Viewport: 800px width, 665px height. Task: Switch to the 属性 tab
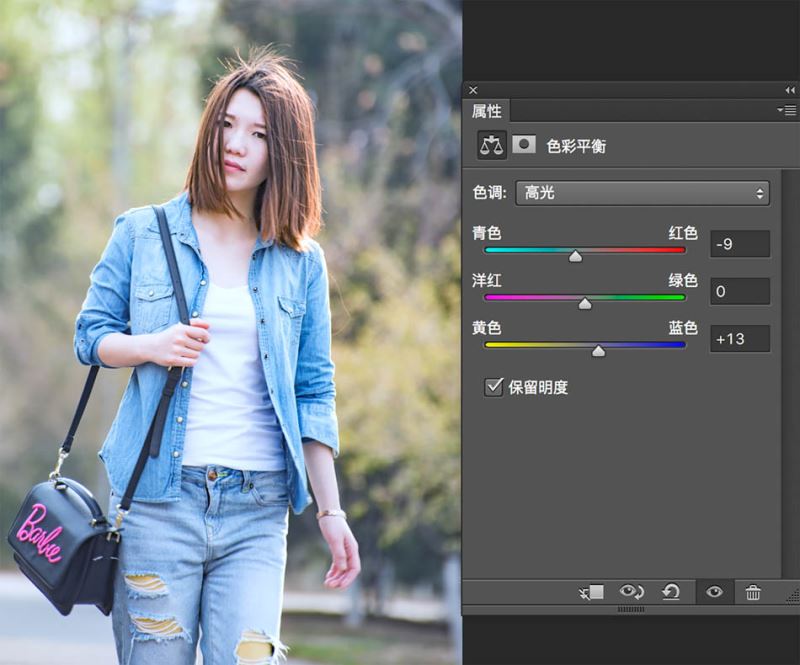[x=487, y=111]
